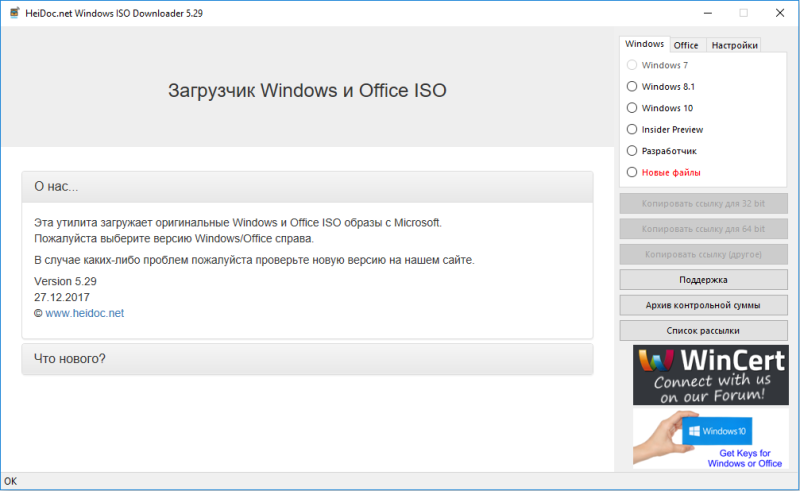Switch to the Windows tab
The width and height of the screenshot is (800, 491).
(644, 44)
